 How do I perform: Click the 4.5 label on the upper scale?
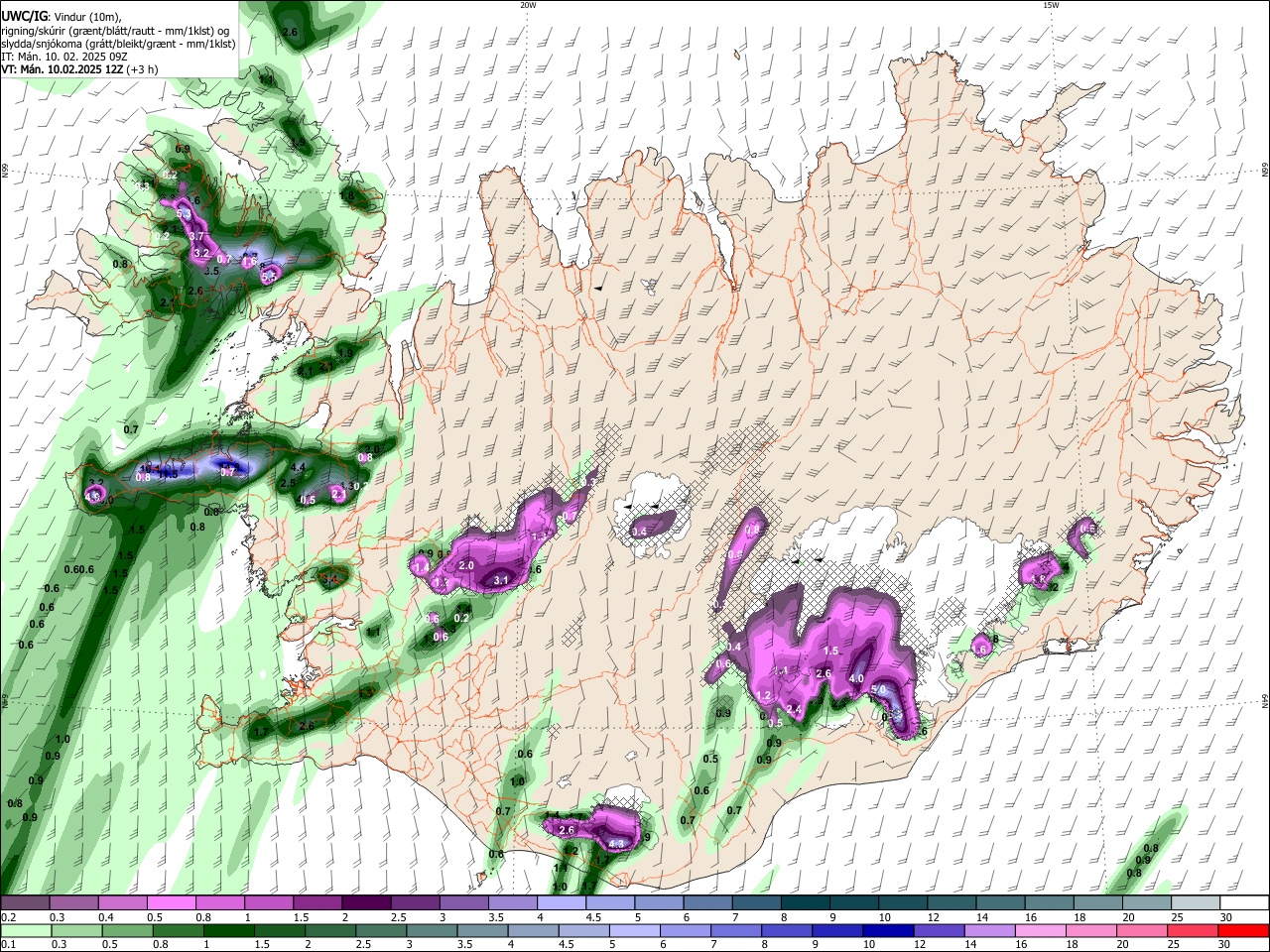(x=593, y=918)
